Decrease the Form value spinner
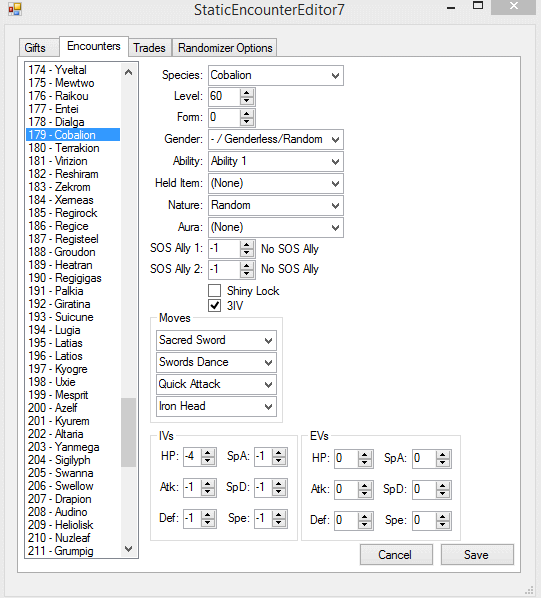The width and height of the screenshot is (541, 598). [247, 122]
